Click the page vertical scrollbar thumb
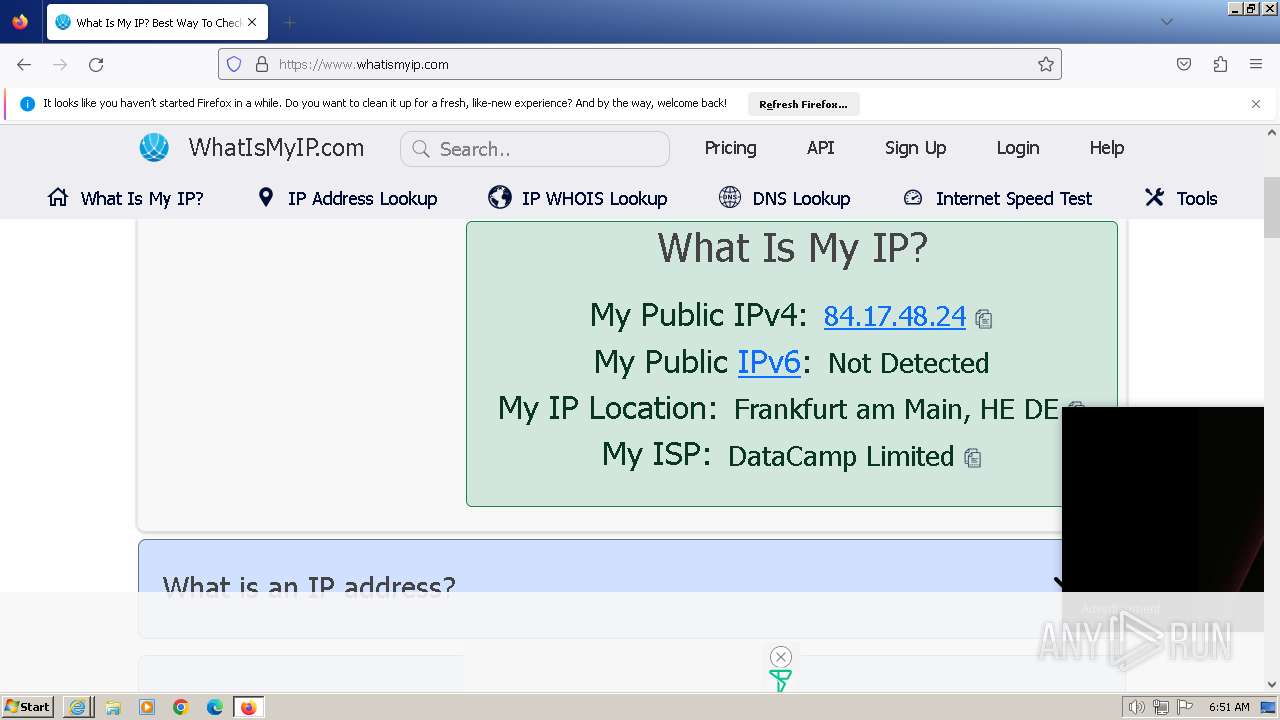The width and height of the screenshot is (1280, 720). 1272,207
